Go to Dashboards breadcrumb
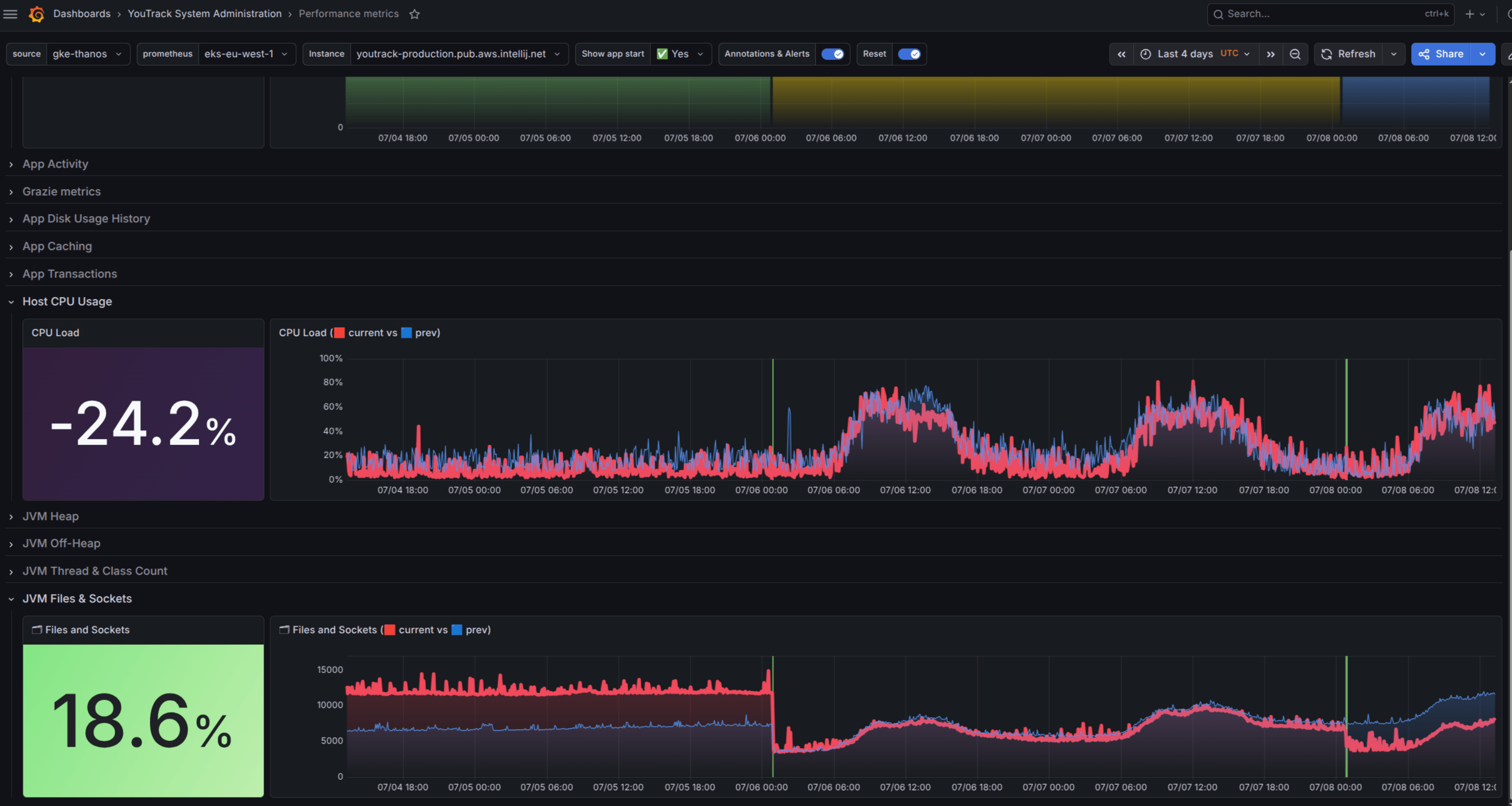Viewport: 1512px width, 806px height. click(82, 14)
